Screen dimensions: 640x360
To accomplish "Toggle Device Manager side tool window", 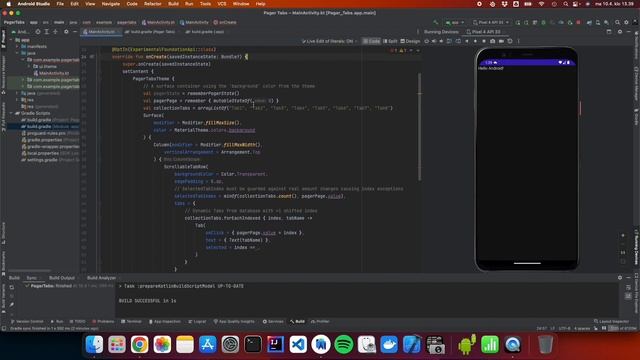I will pyautogui.click(x=636, y=83).
